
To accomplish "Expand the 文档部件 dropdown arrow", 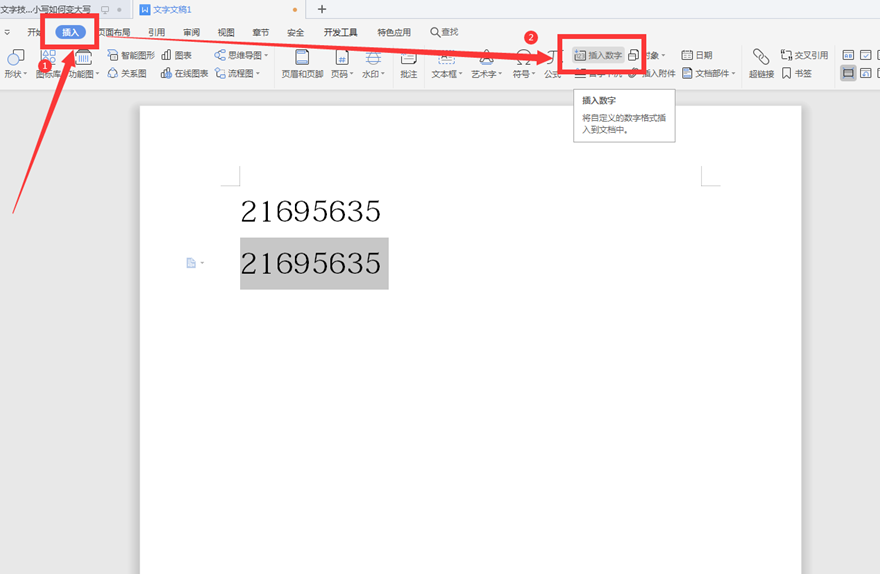I will (733, 74).
